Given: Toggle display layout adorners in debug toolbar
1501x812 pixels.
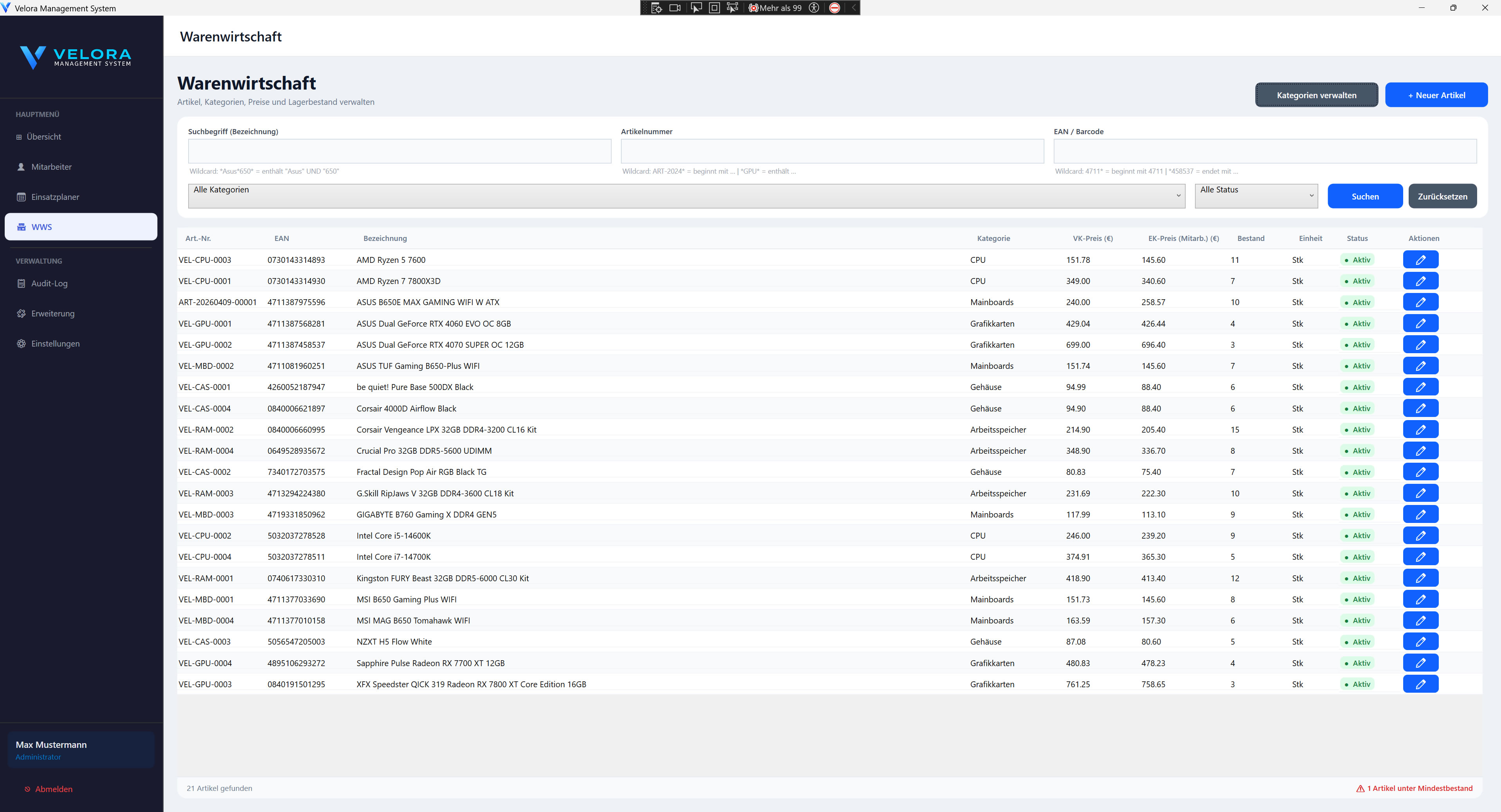Looking at the screenshot, I should [x=715, y=7].
